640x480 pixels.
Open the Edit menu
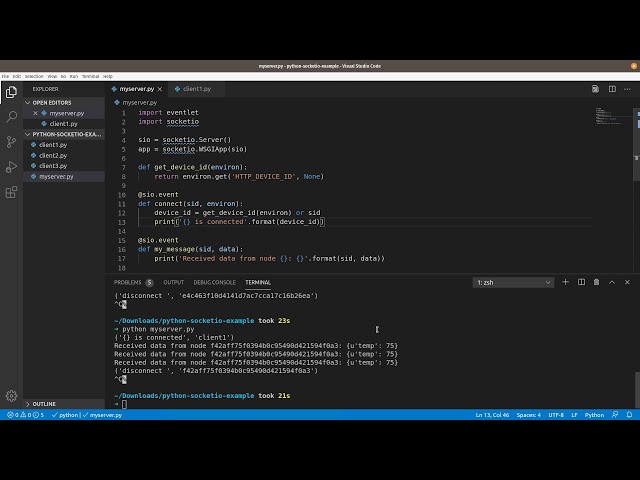point(17,76)
